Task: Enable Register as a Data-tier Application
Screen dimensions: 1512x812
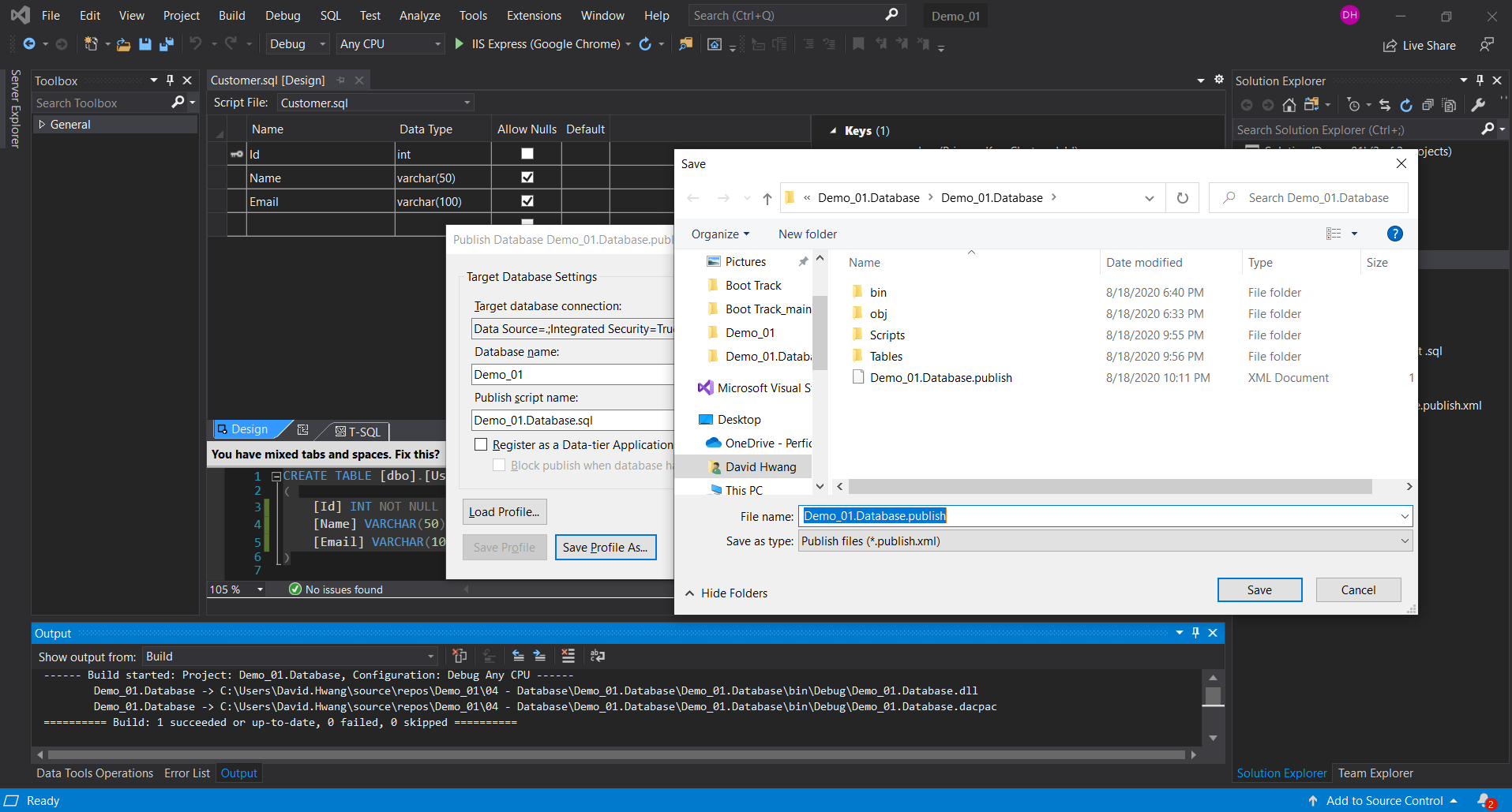Action: [x=481, y=444]
